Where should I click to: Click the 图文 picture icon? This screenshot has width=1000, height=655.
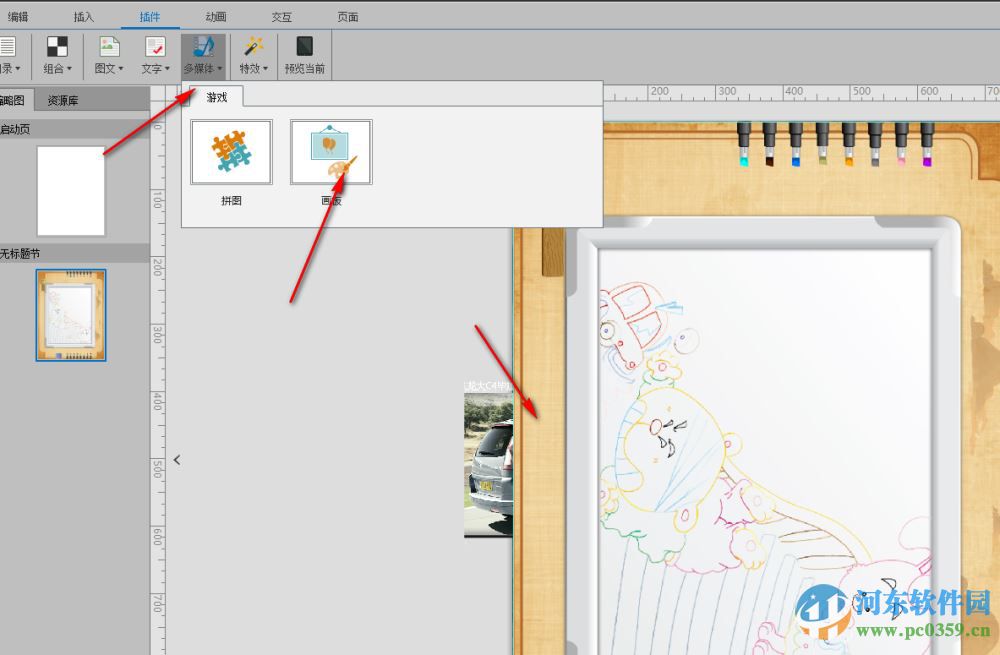click(x=109, y=47)
